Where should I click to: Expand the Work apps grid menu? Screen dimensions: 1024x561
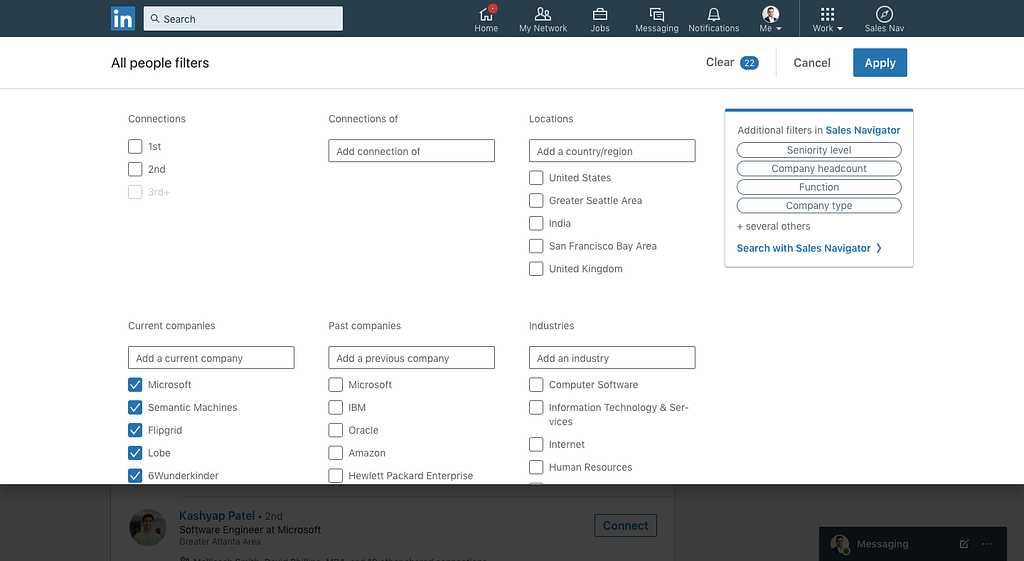[x=827, y=19]
